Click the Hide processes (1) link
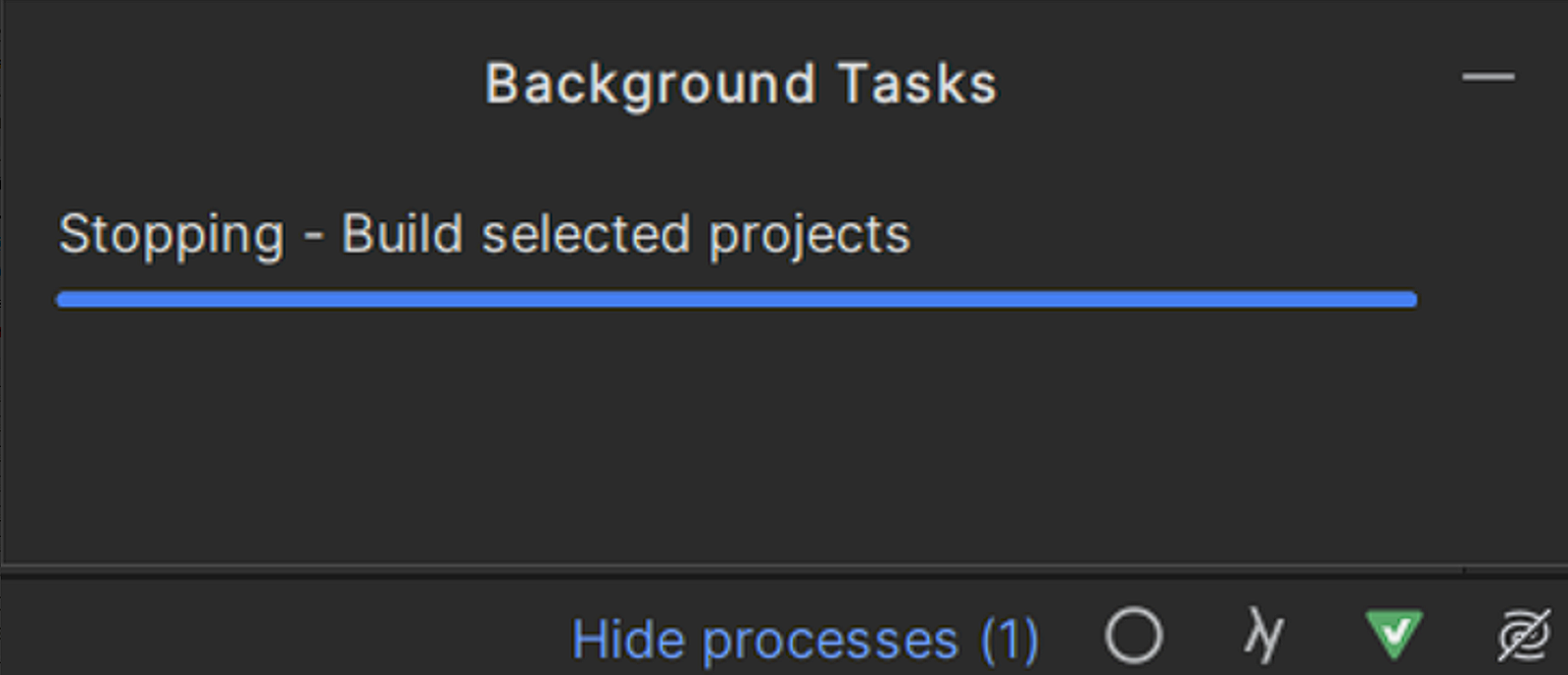This screenshot has height=675, width=1568. point(806,641)
